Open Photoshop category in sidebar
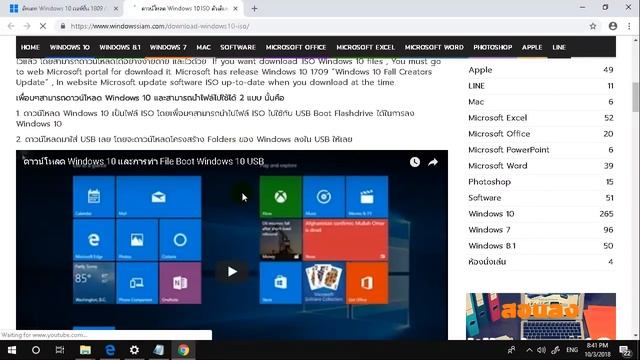 (489, 182)
